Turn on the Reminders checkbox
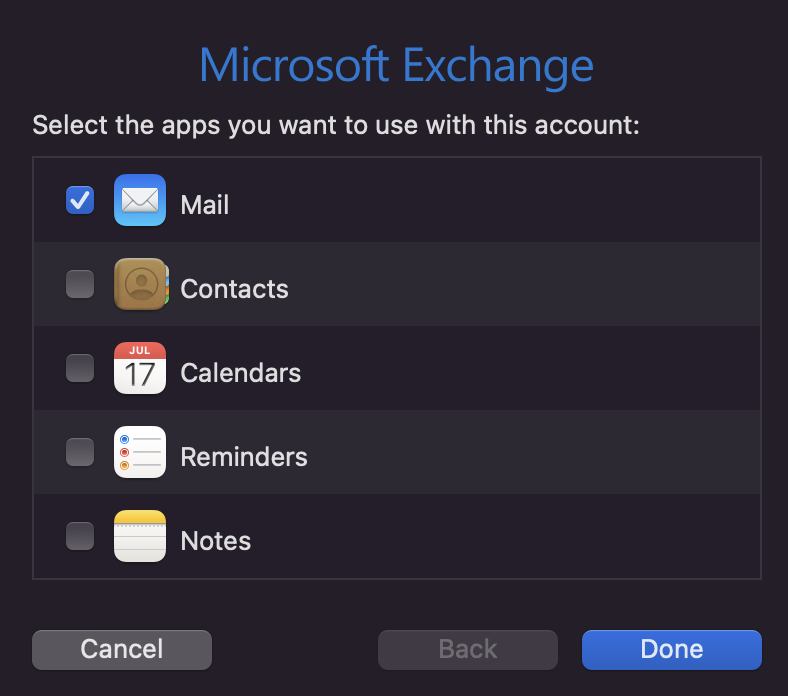This screenshot has width=788, height=696. [x=80, y=452]
